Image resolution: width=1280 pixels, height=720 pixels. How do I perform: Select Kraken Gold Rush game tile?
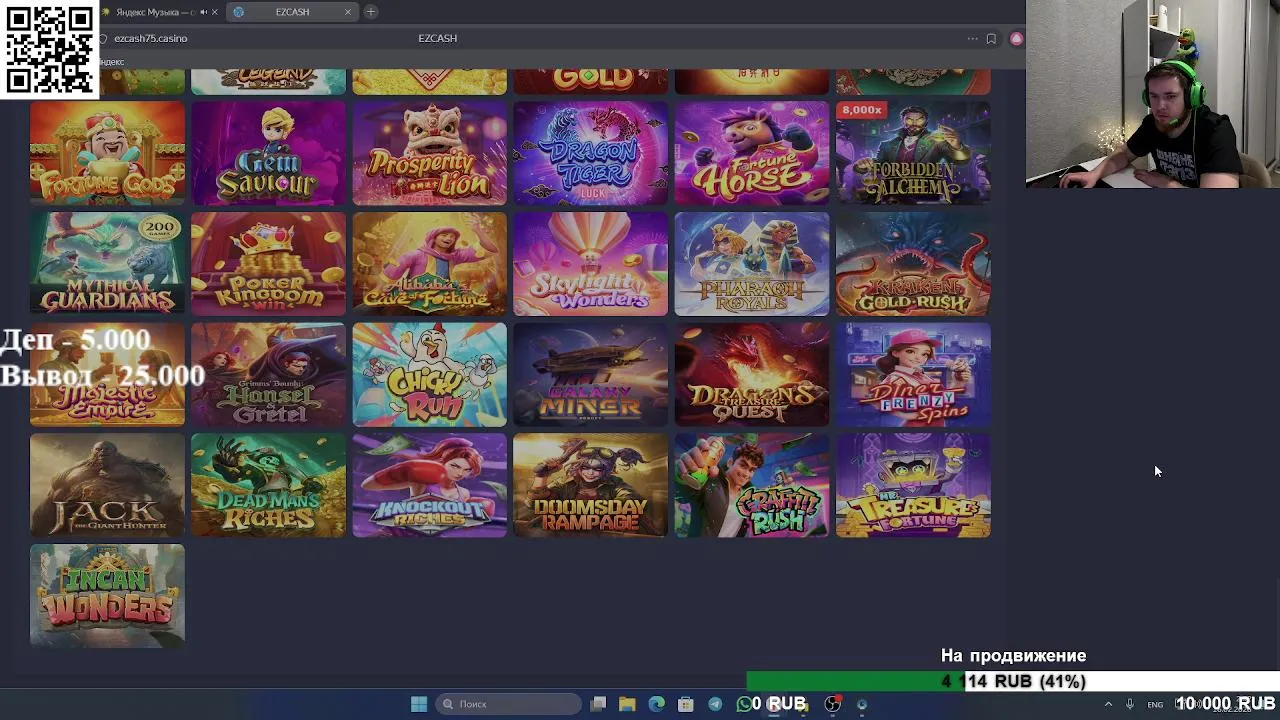pos(912,264)
